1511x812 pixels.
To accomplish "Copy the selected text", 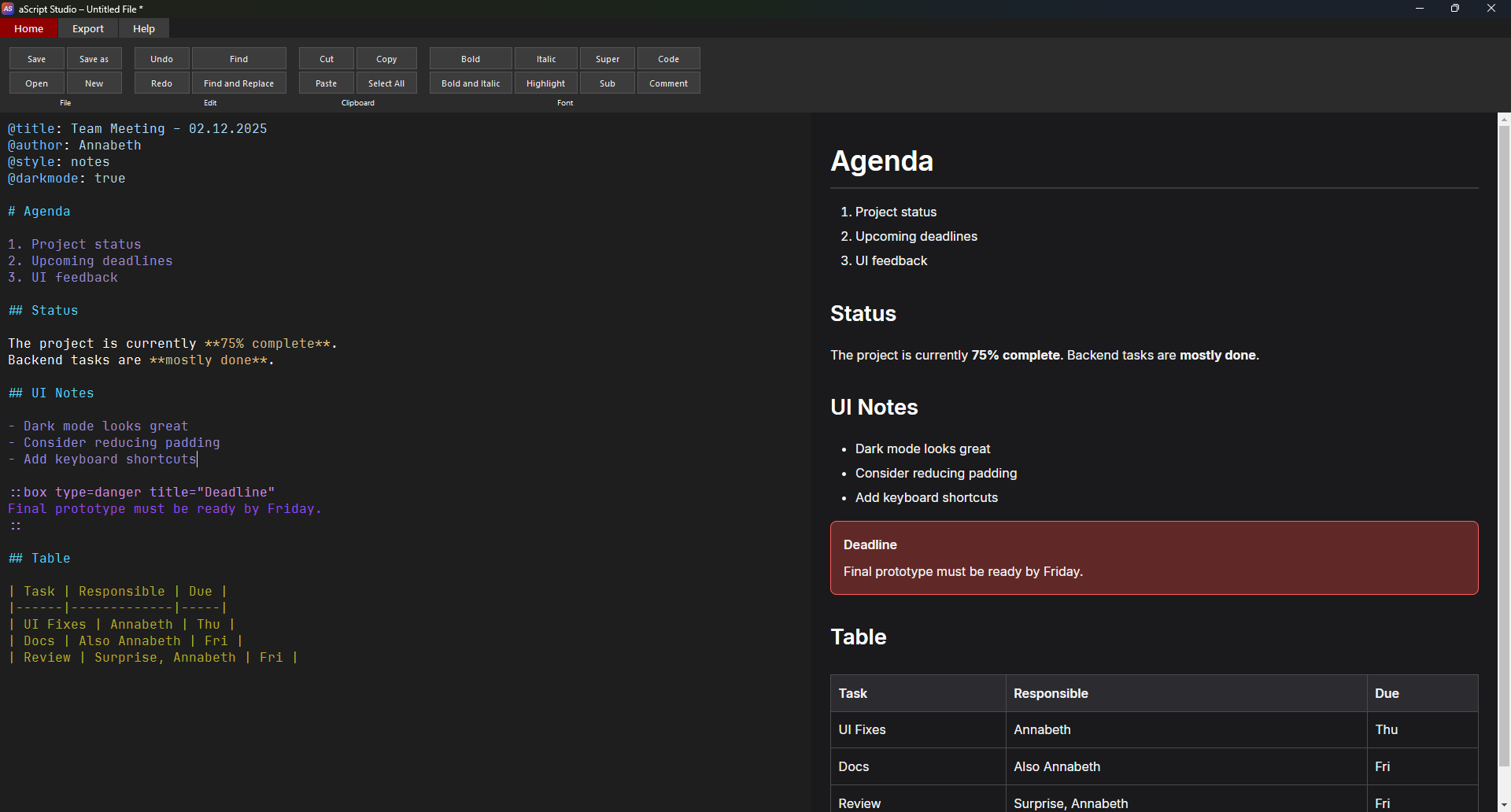I will pyautogui.click(x=386, y=58).
